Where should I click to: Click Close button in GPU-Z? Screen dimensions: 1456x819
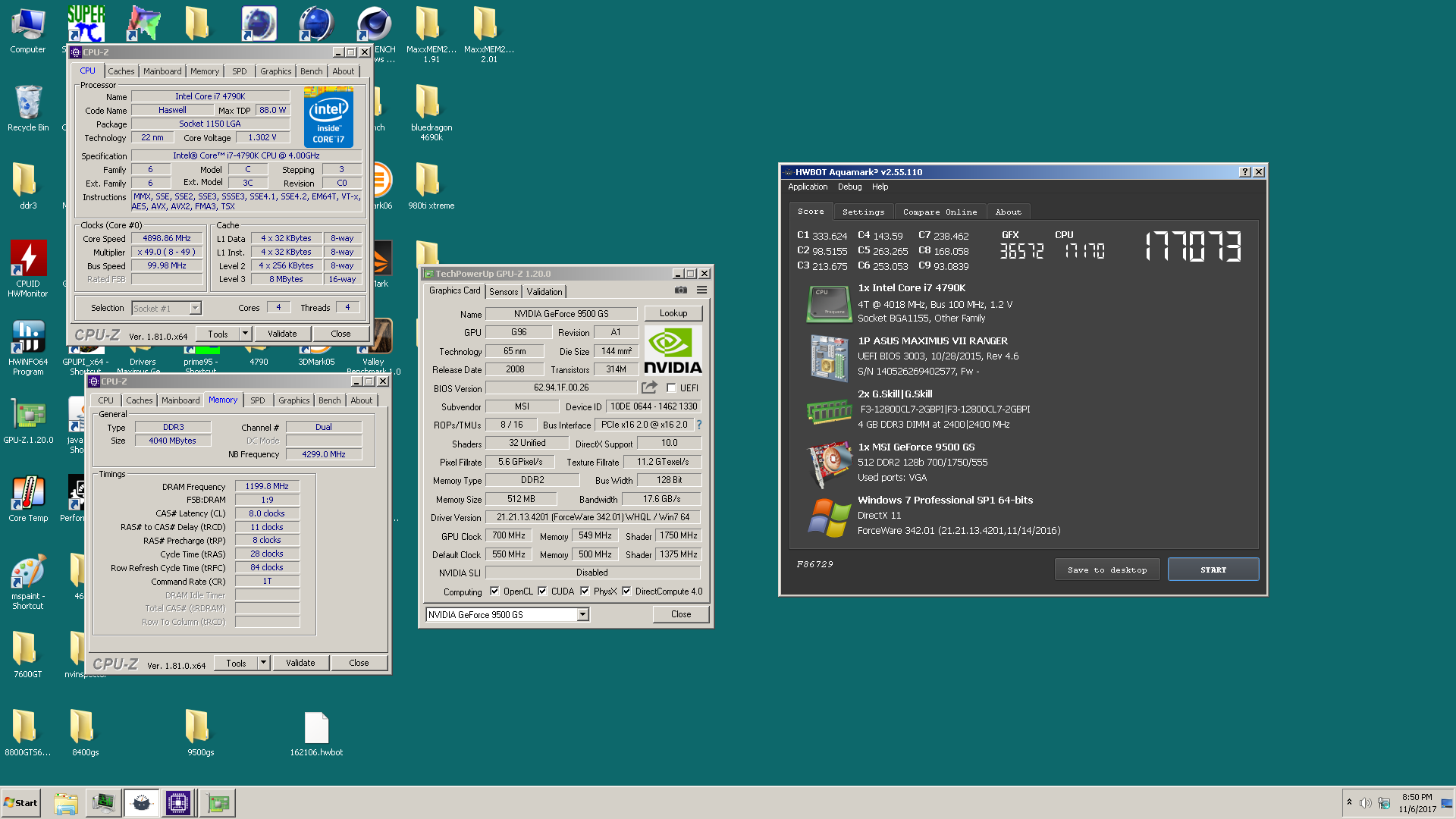click(x=681, y=614)
